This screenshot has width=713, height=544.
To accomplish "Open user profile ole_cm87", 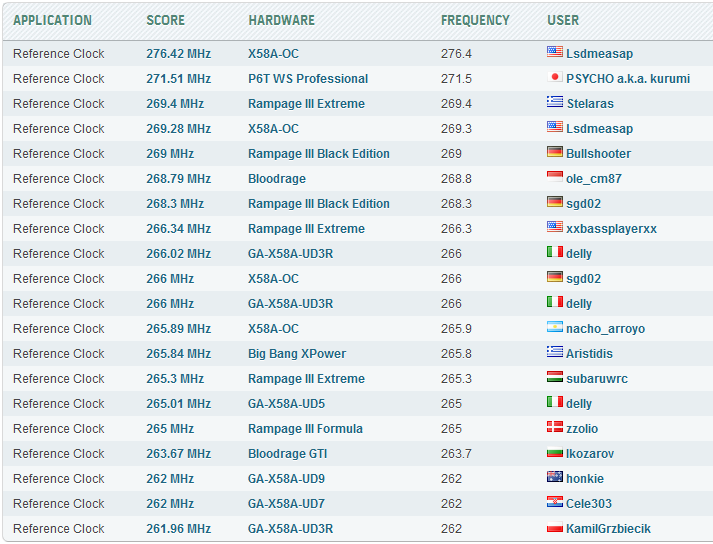I will coord(594,179).
